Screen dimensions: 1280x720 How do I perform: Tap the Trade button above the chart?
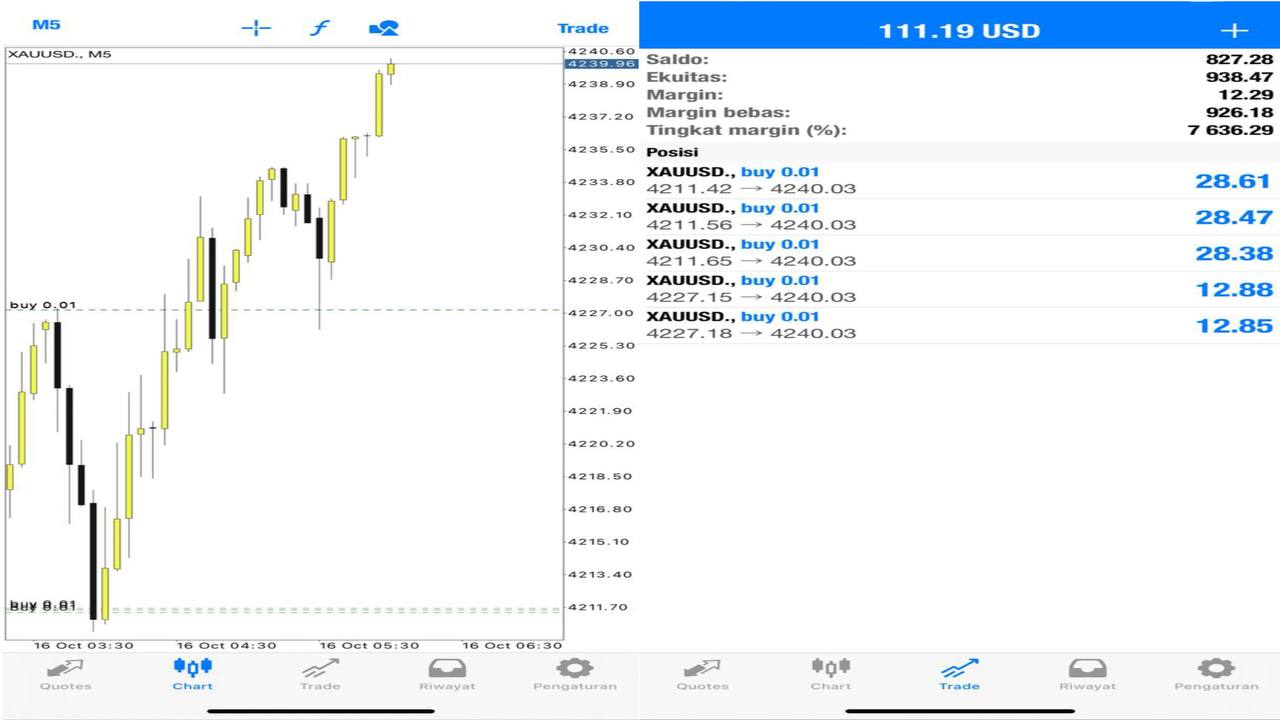(583, 28)
